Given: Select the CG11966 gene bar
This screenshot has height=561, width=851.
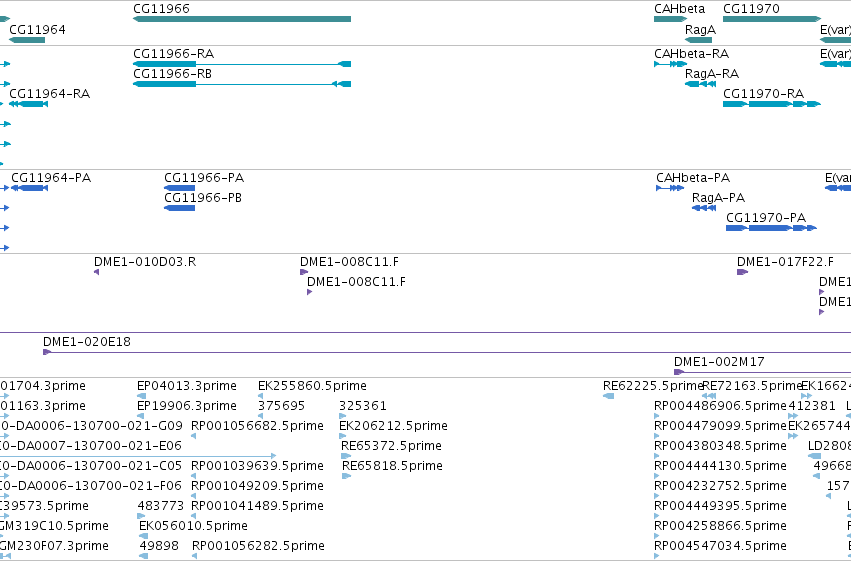Looking at the screenshot, I should tap(242, 19).
